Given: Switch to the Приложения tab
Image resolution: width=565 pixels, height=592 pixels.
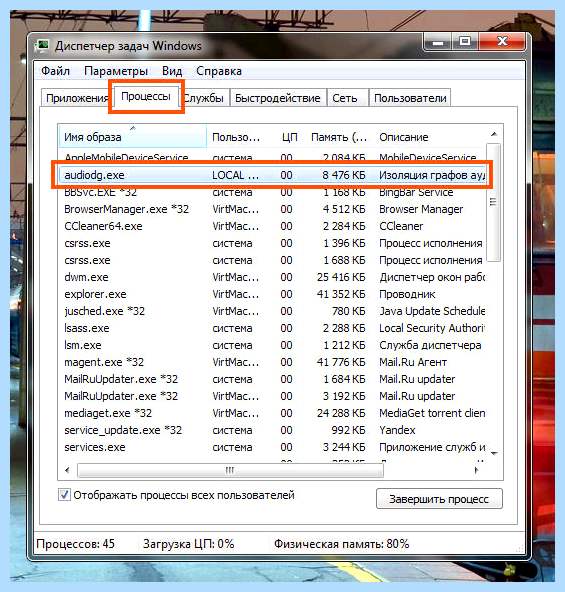Looking at the screenshot, I should (x=77, y=98).
